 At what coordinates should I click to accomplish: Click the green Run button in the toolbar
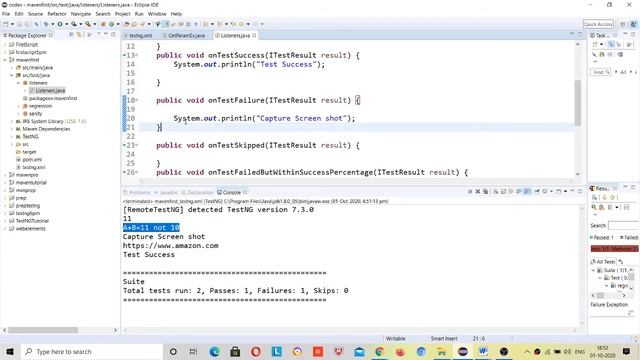point(60,24)
